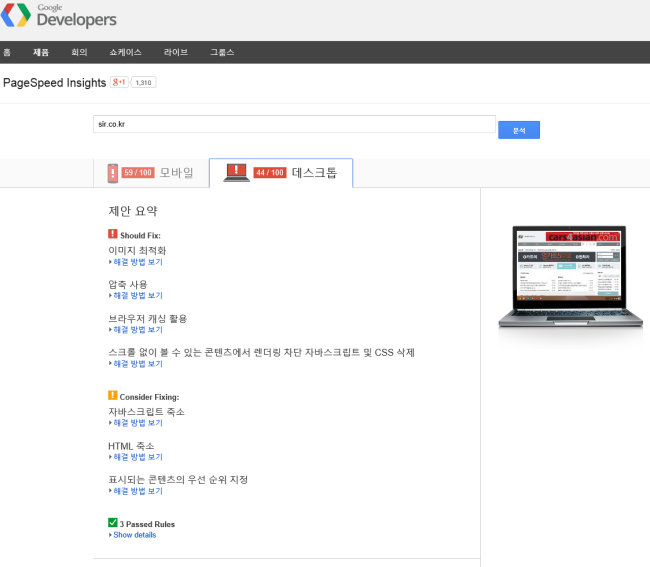This screenshot has height=567, width=650.
Task: Expand 해결 방법 보기 under 이미지 최적화
Action: [x=137, y=262]
